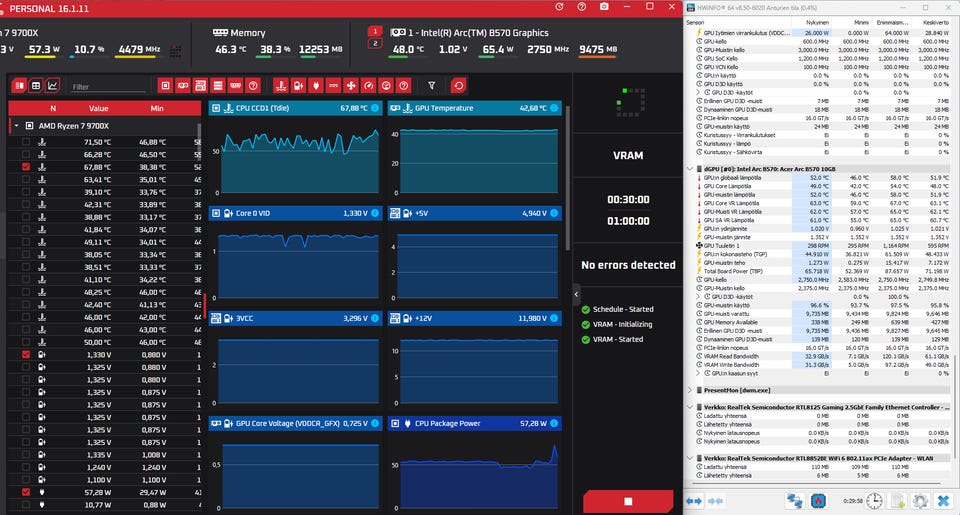960x515 pixels.
Task: Open HWiNFO settings gear icon
Action: pyautogui.click(x=920, y=501)
